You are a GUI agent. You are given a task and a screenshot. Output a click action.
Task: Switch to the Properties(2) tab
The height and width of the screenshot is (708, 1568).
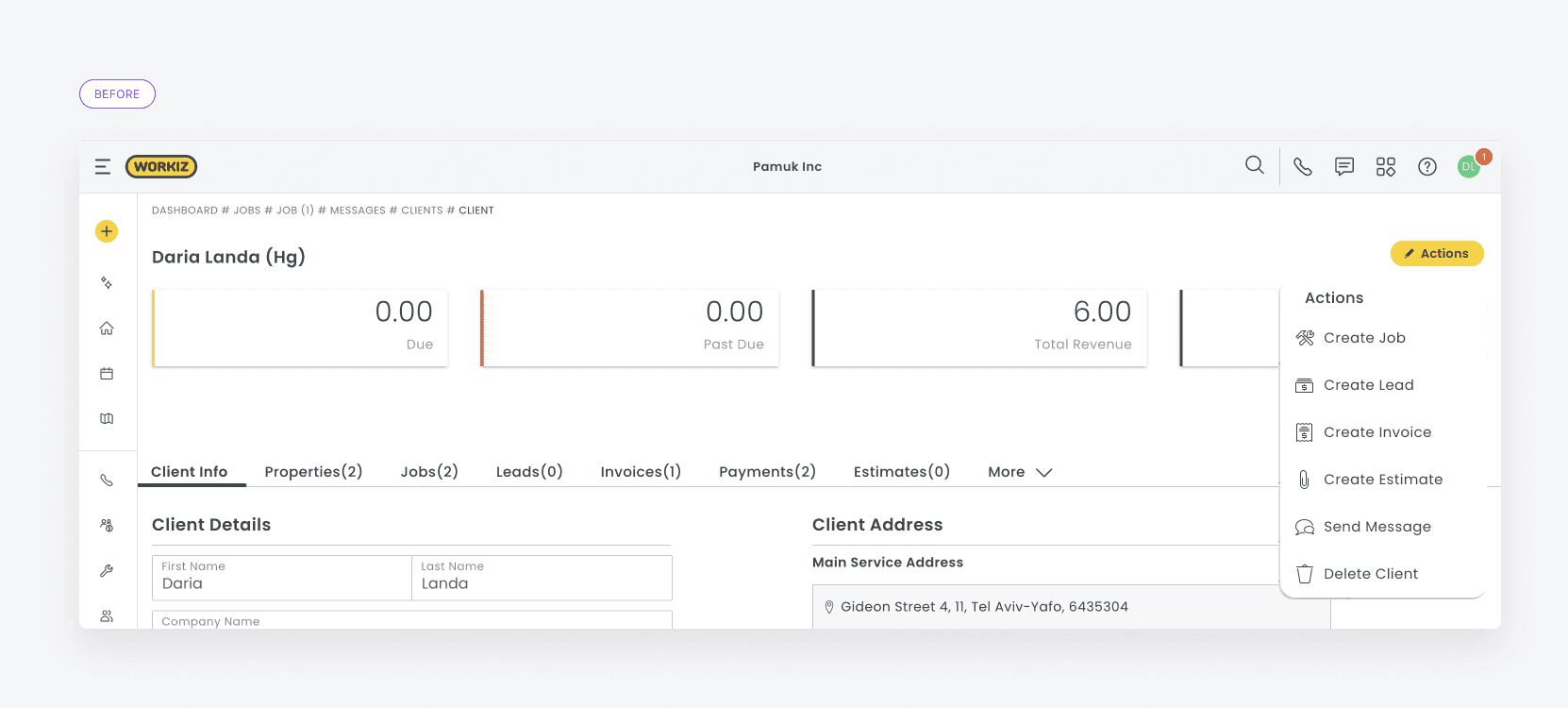[x=313, y=472]
